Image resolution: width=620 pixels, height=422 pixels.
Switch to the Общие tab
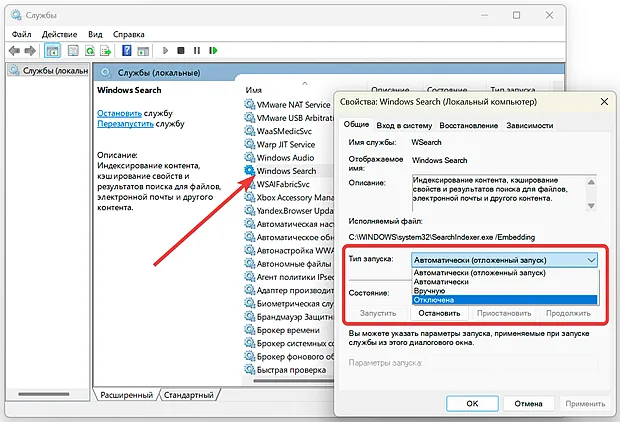[x=356, y=125]
